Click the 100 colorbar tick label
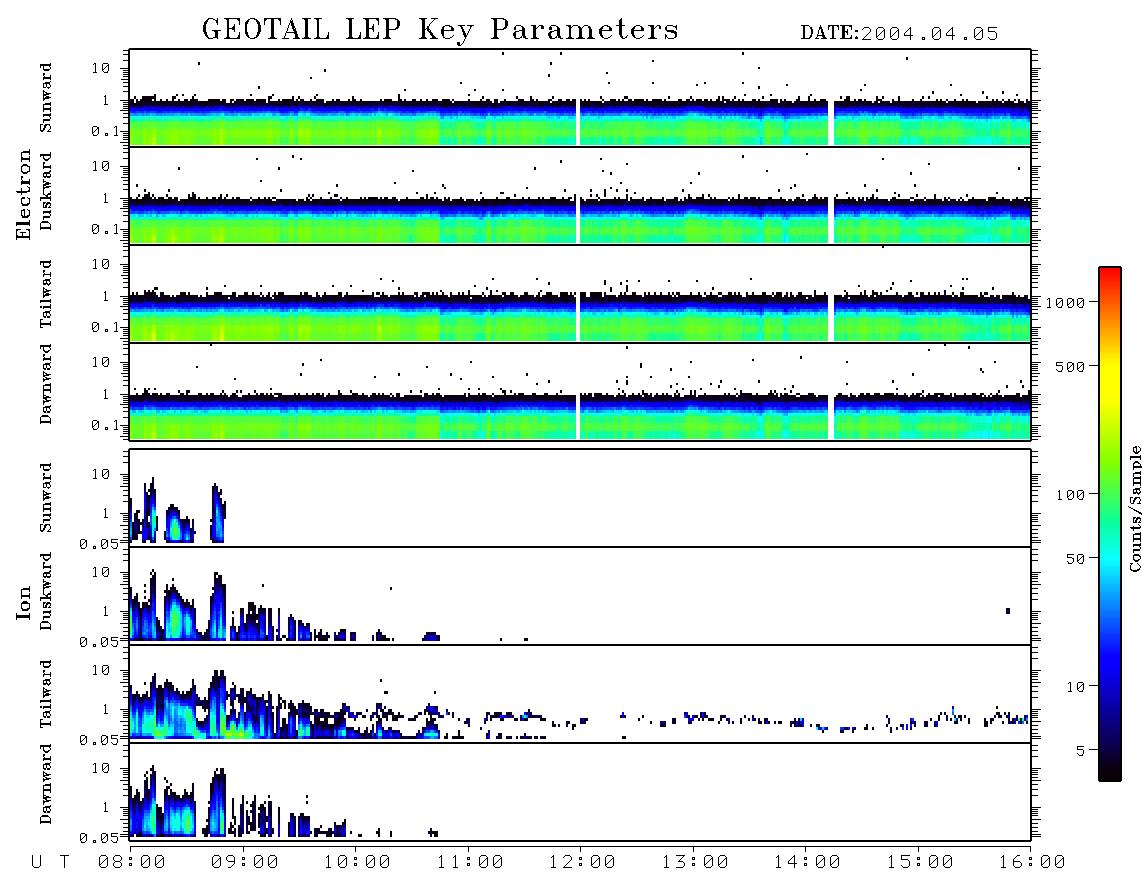The width and height of the screenshot is (1142, 880). tap(1071, 495)
